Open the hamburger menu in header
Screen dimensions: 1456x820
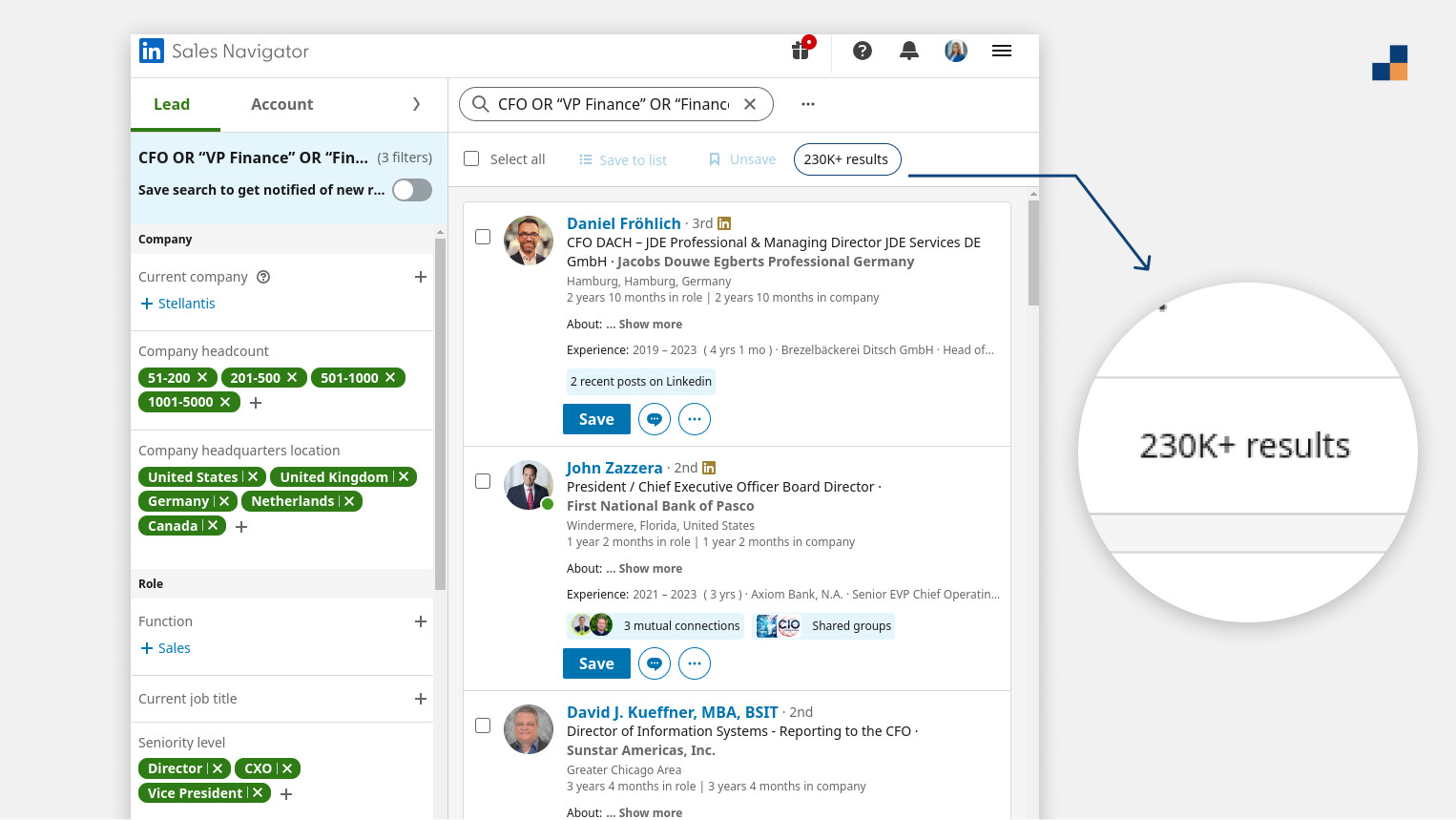pos(1002,52)
